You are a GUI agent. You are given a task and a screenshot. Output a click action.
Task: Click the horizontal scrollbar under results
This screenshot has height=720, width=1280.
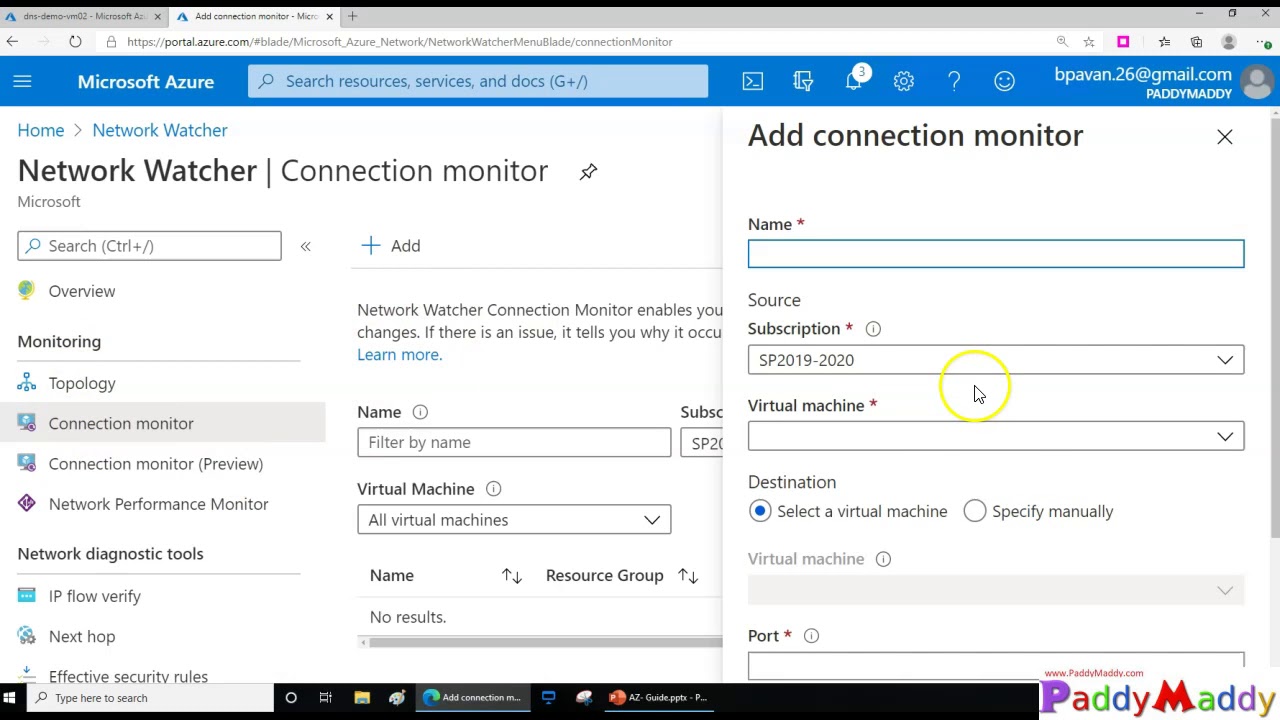pos(545,642)
